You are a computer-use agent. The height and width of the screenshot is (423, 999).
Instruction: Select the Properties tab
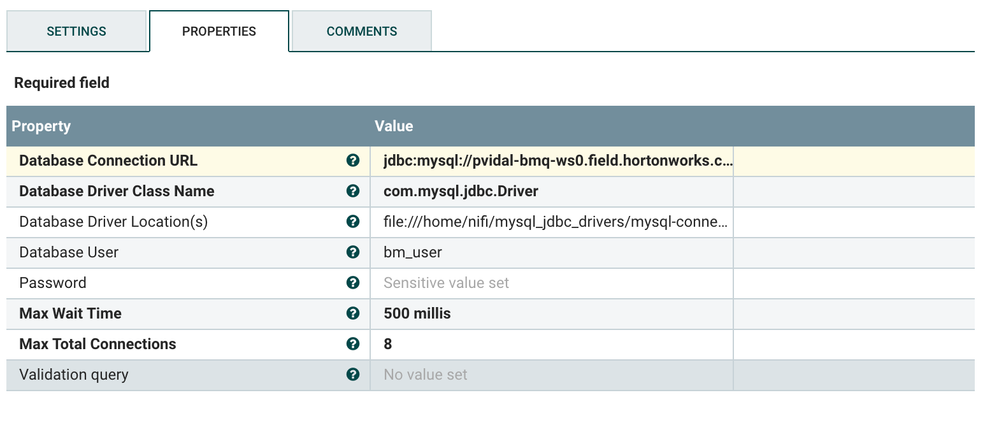click(219, 31)
